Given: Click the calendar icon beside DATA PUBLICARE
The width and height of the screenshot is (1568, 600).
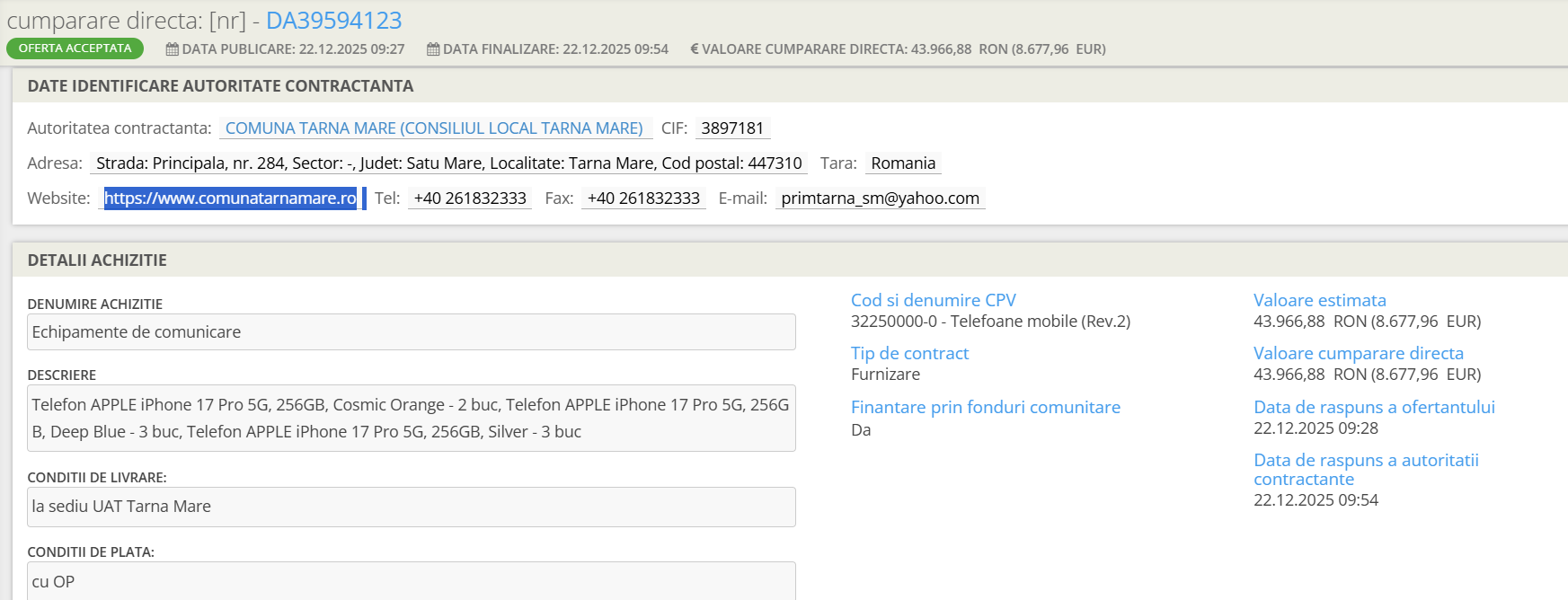Looking at the screenshot, I should pos(172,49).
